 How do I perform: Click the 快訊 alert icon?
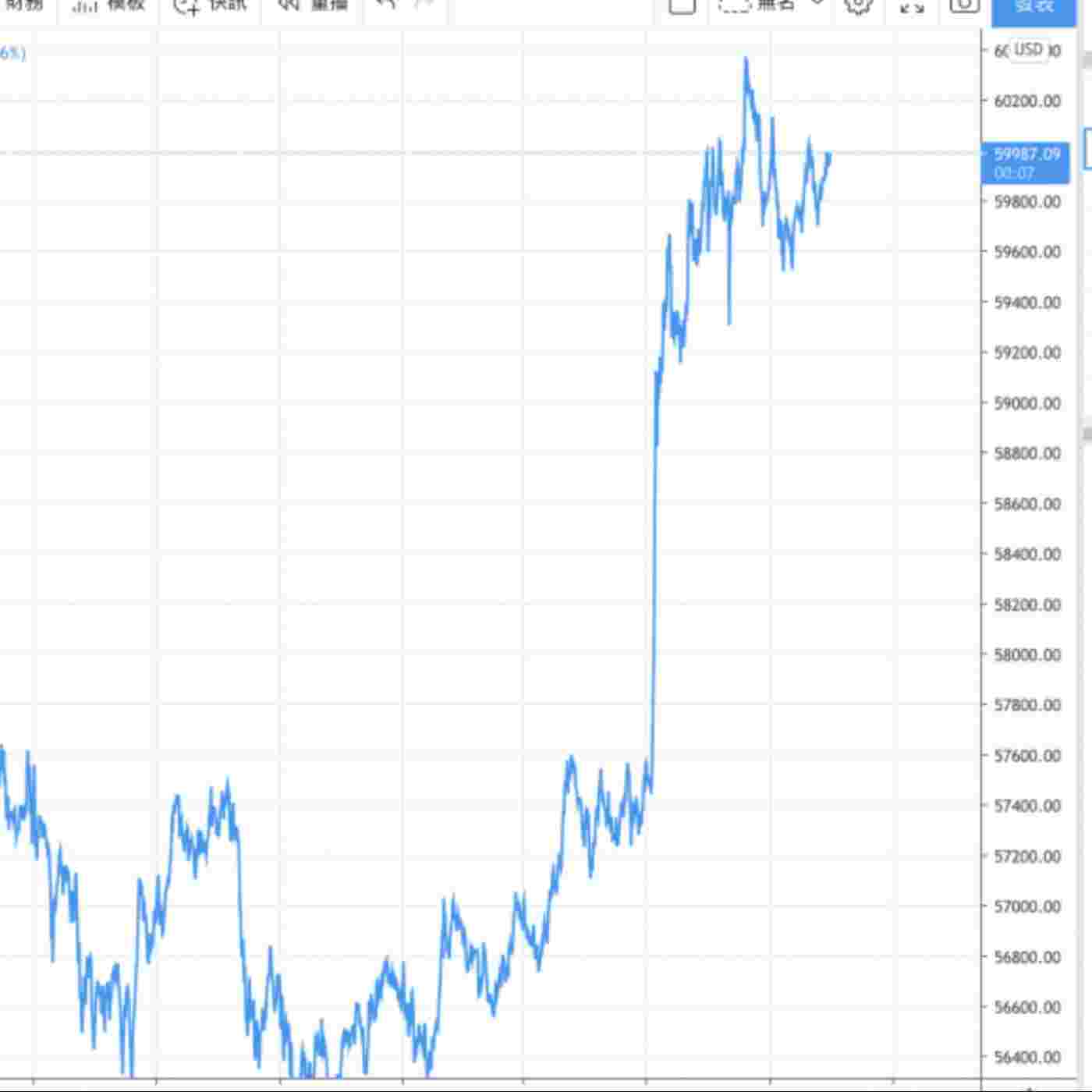tap(187, 6)
